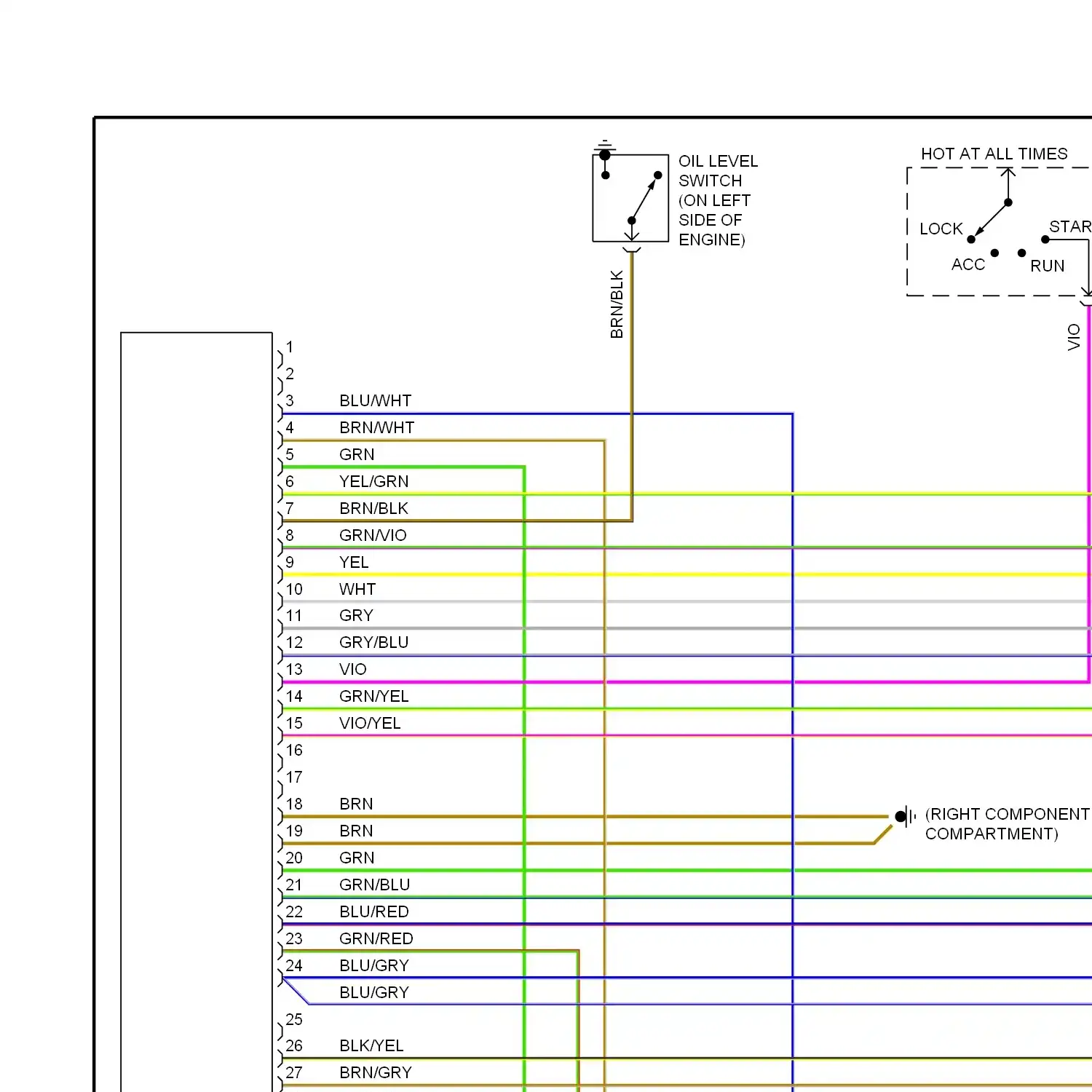Click connector pin number 17
This screenshot has height=1092, width=1092.
pyautogui.click(x=294, y=777)
